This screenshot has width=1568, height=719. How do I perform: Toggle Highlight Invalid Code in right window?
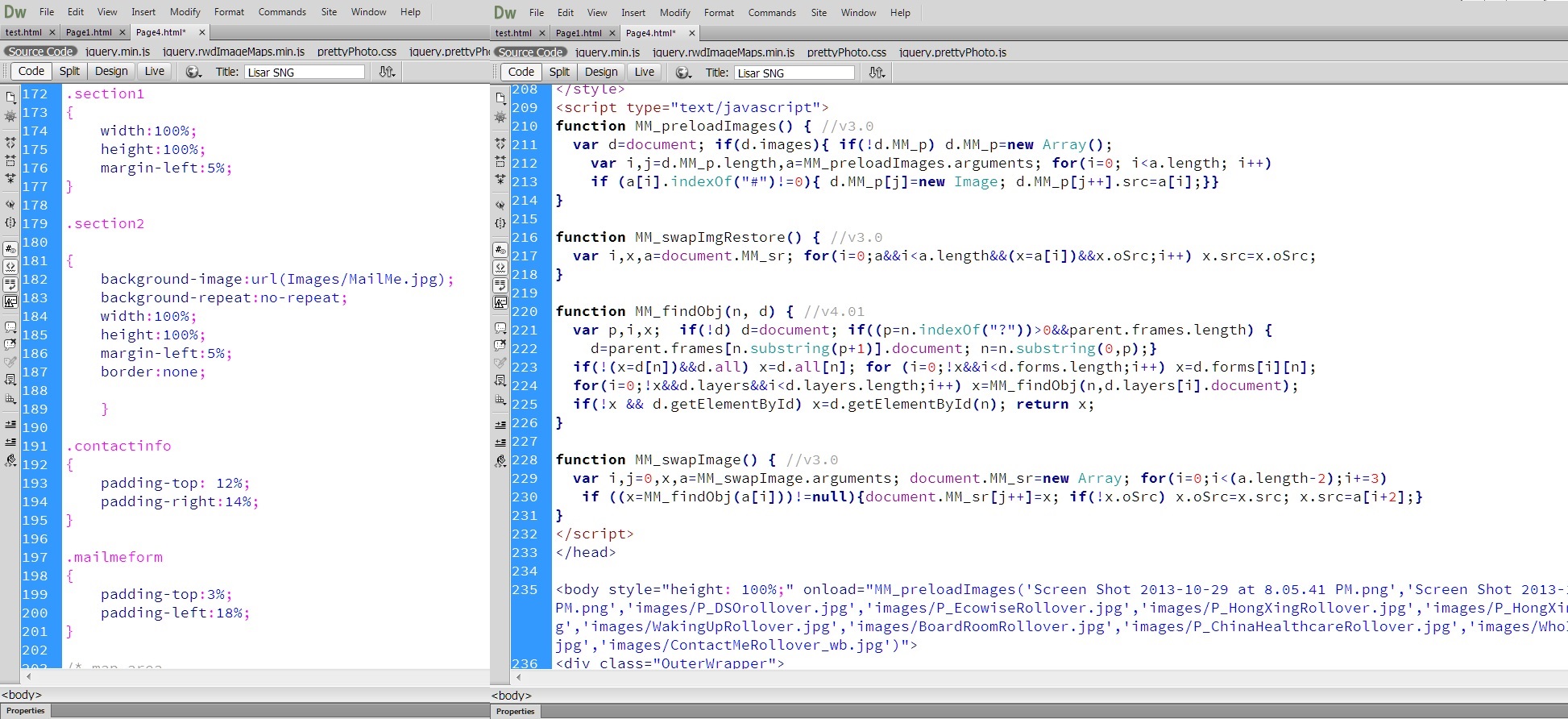pos(500,268)
